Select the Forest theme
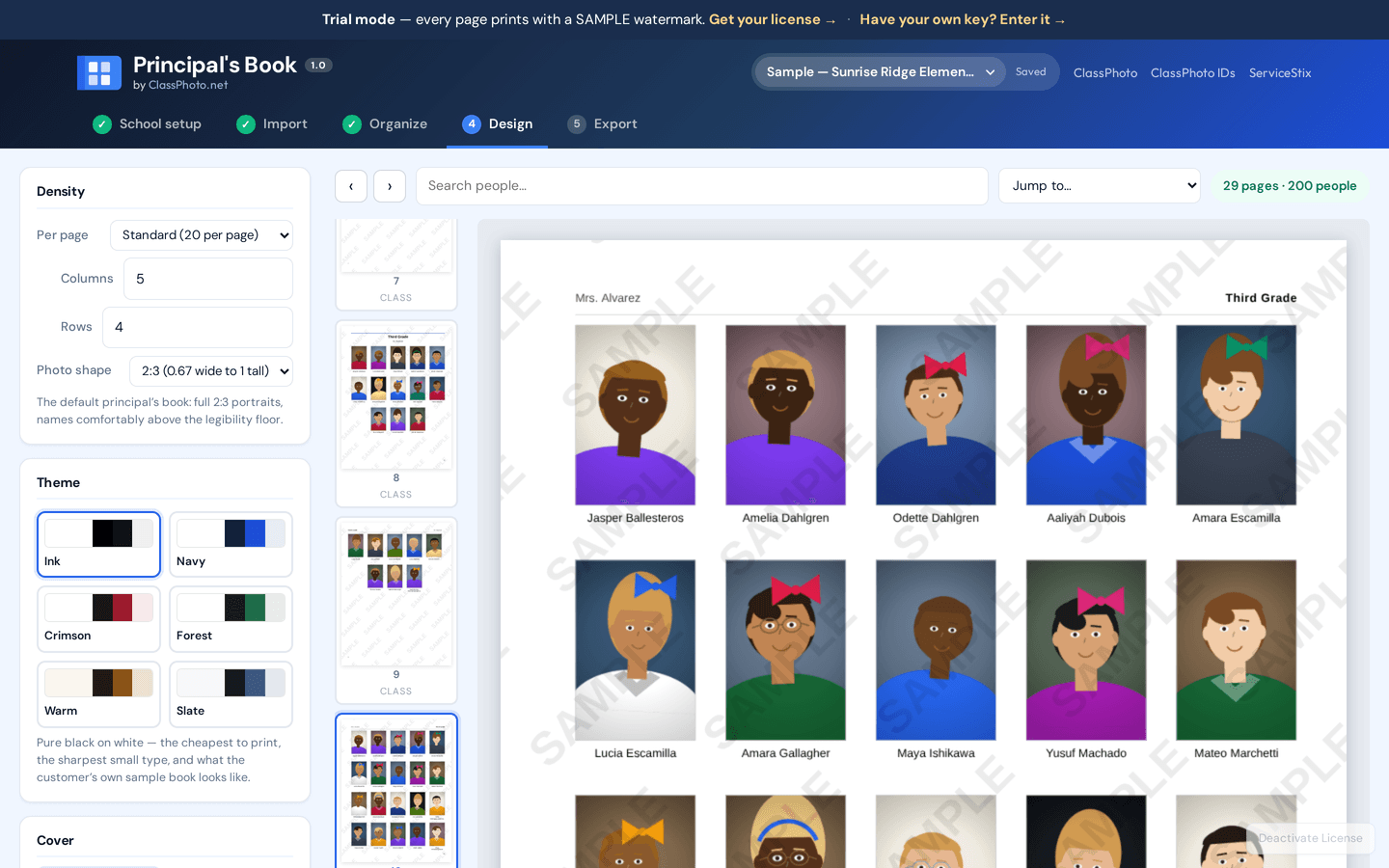Image resolution: width=1389 pixels, height=868 pixels. click(x=231, y=619)
